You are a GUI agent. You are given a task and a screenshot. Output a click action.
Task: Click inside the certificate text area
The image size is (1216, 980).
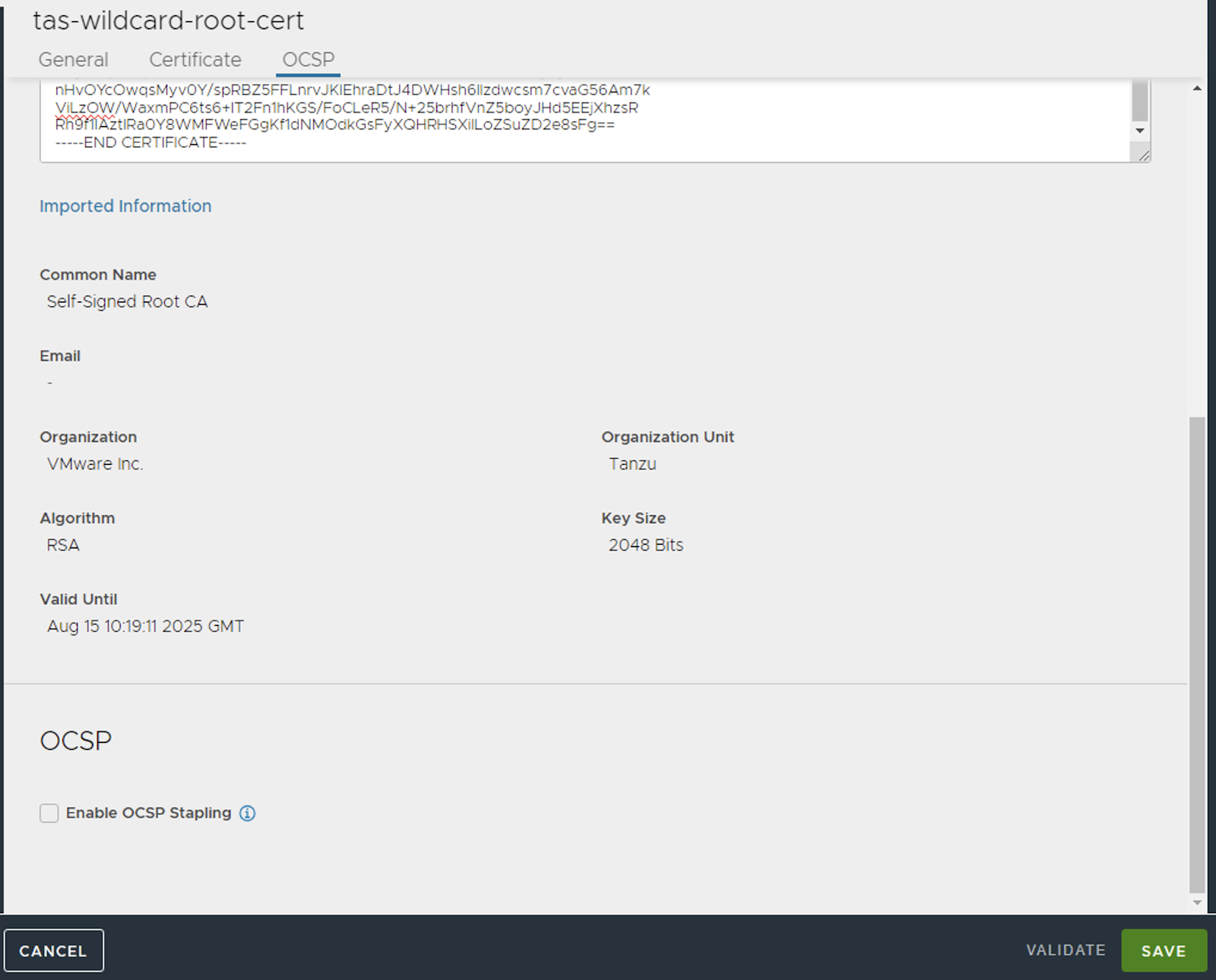585,119
